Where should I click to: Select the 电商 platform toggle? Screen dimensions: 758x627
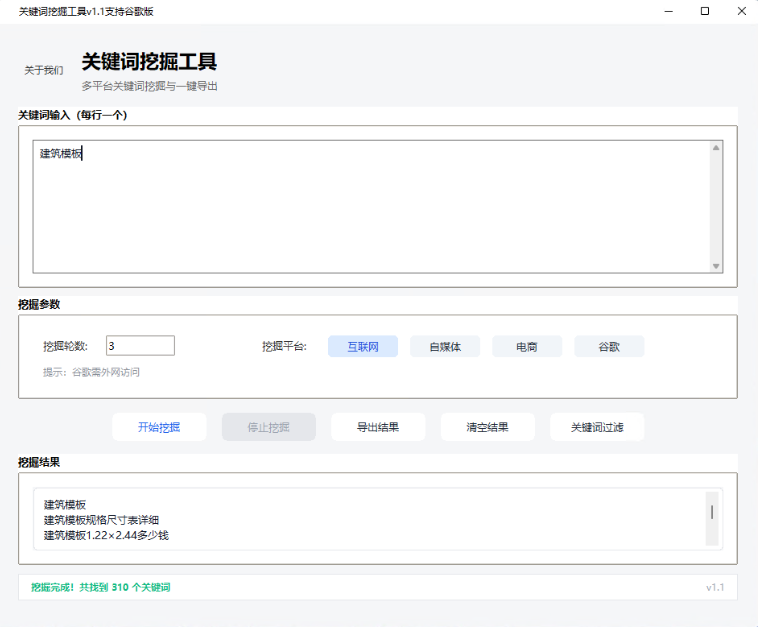point(527,347)
